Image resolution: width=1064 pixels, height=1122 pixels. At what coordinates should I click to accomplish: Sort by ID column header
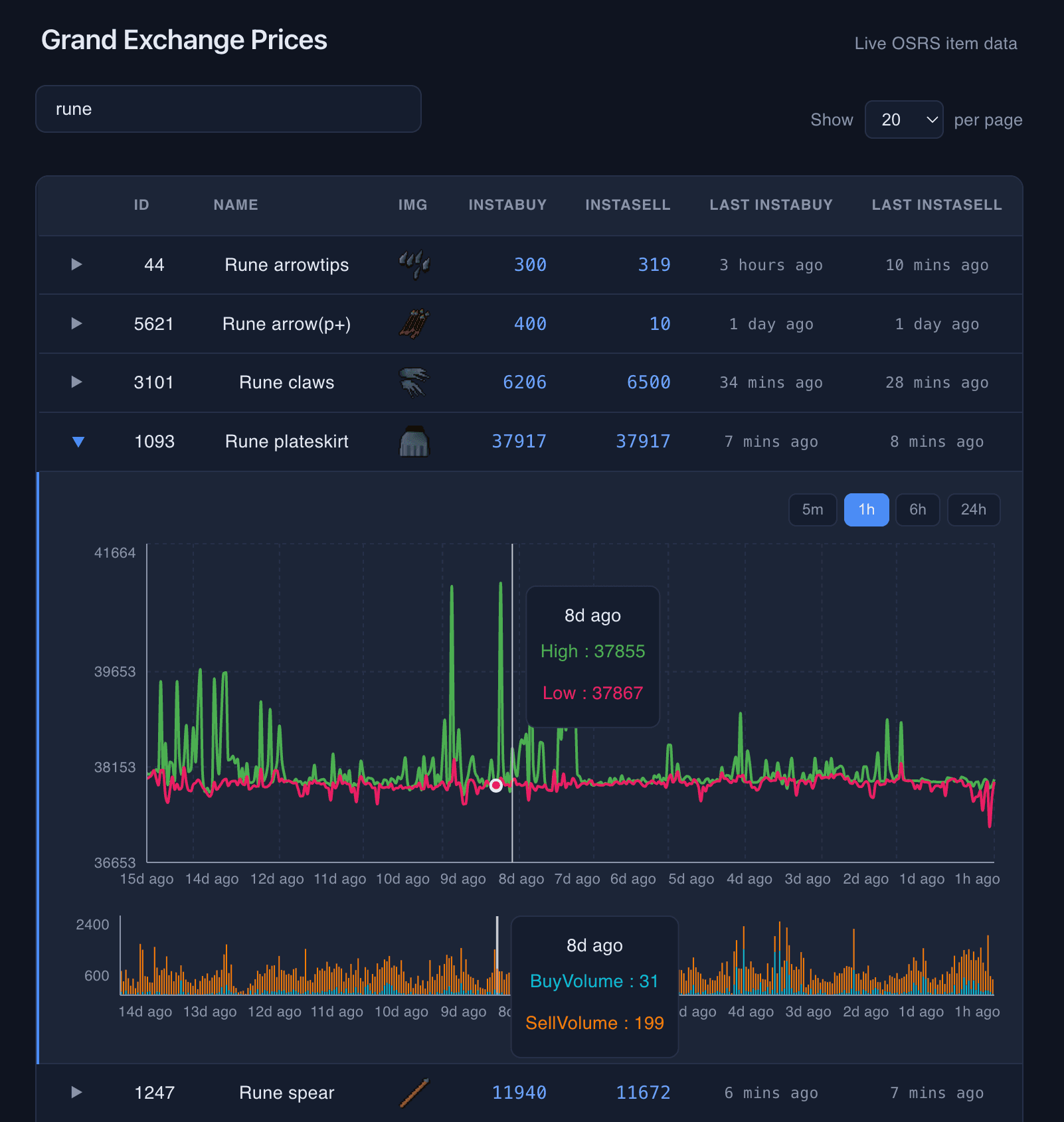click(x=141, y=205)
